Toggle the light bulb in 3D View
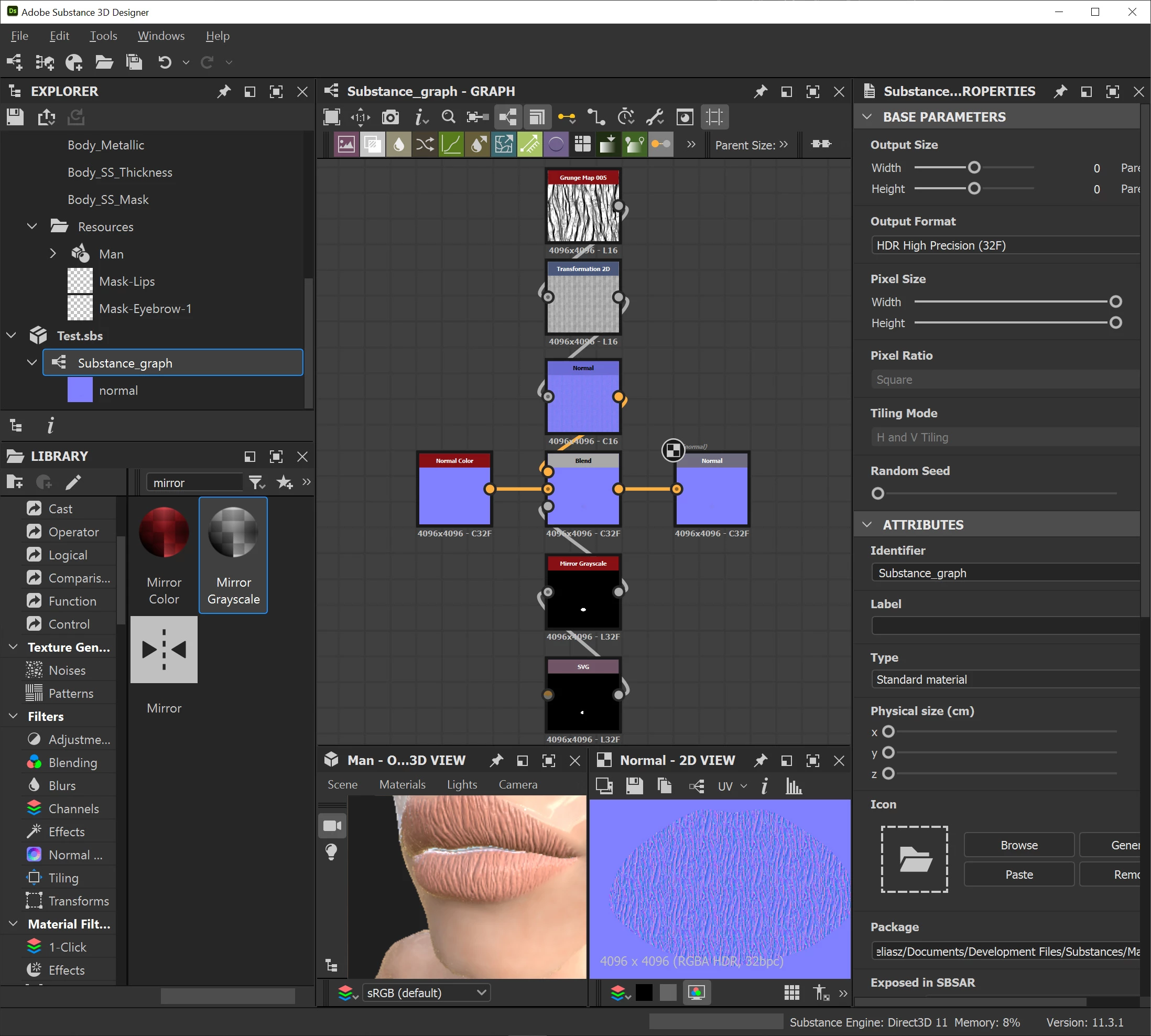 click(x=332, y=852)
